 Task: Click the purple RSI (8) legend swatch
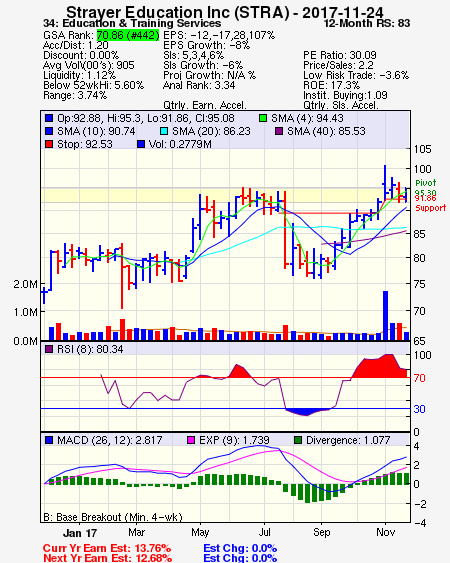tap(49, 349)
